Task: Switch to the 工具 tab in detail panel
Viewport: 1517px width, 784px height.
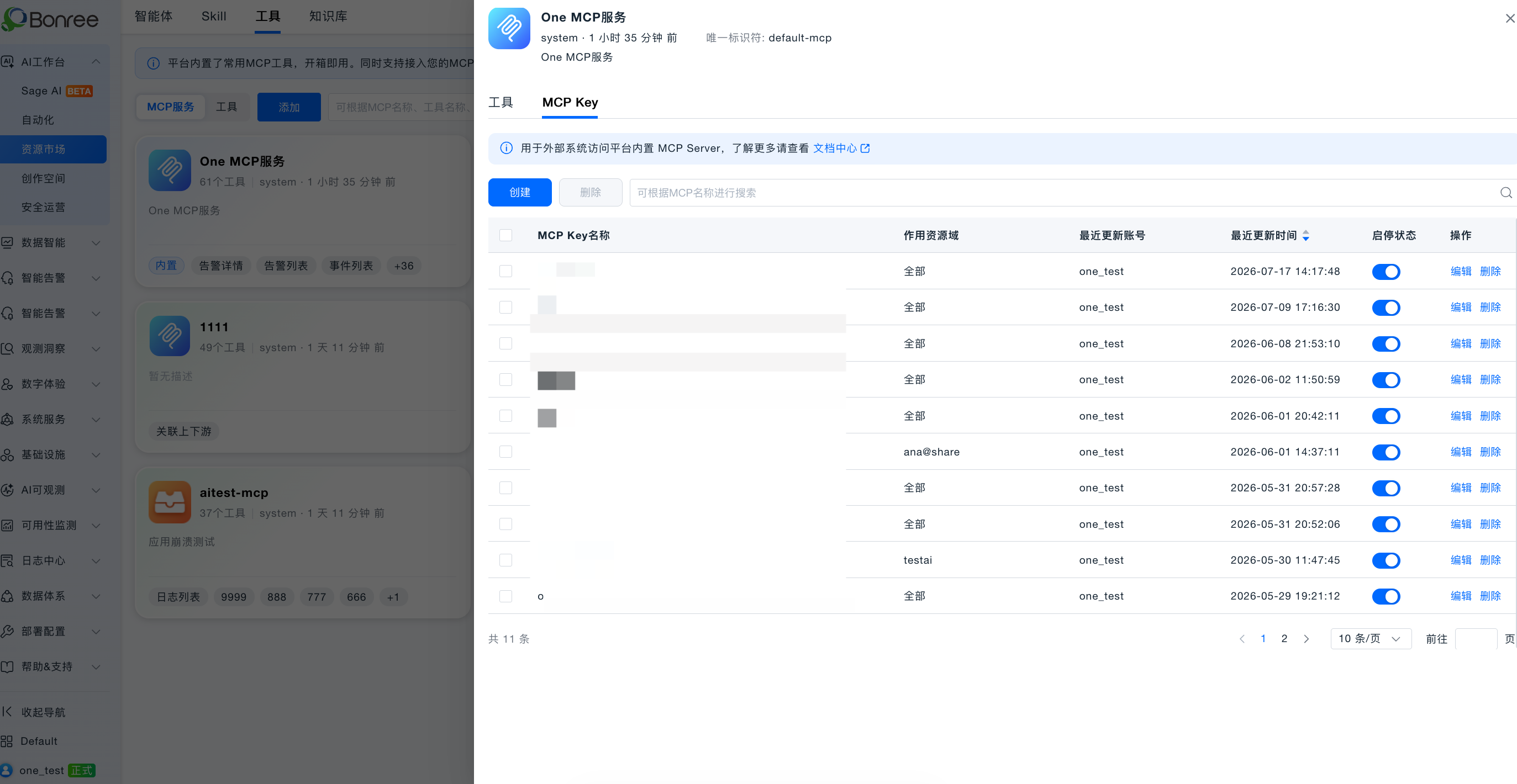Action: tap(501, 102)
